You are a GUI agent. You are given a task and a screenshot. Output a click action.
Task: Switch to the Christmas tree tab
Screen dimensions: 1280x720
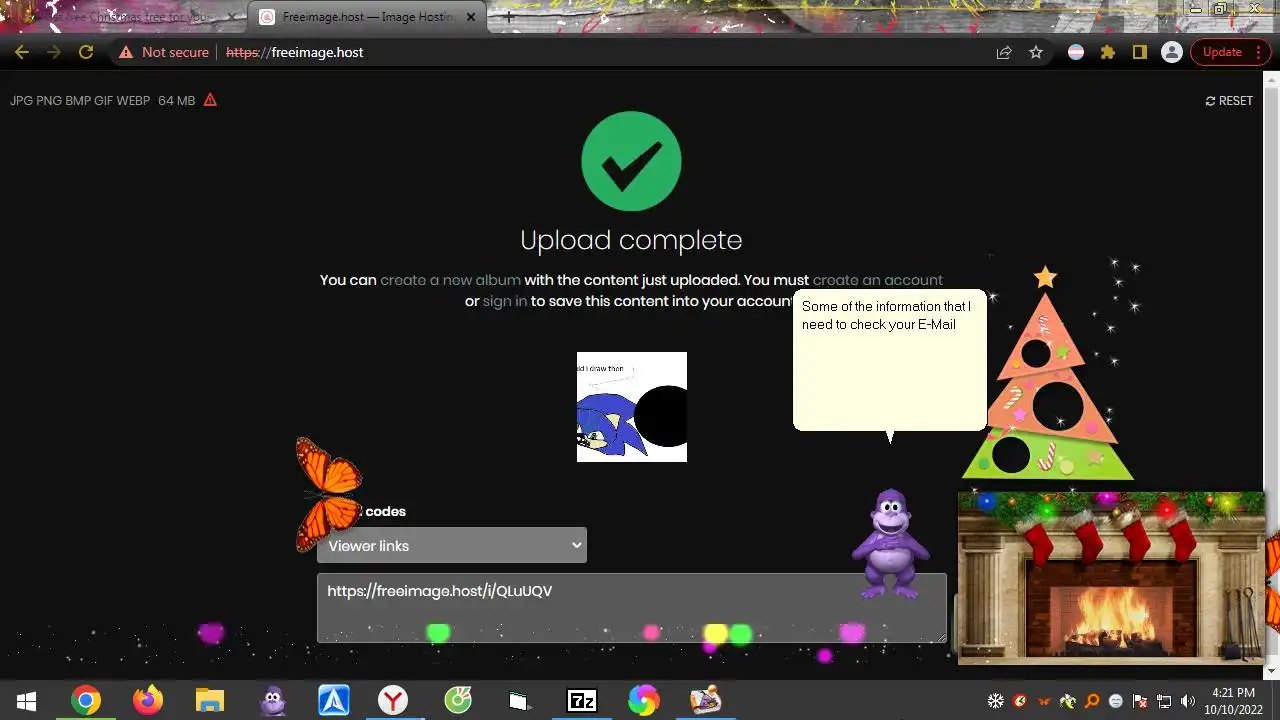point(125,17)
